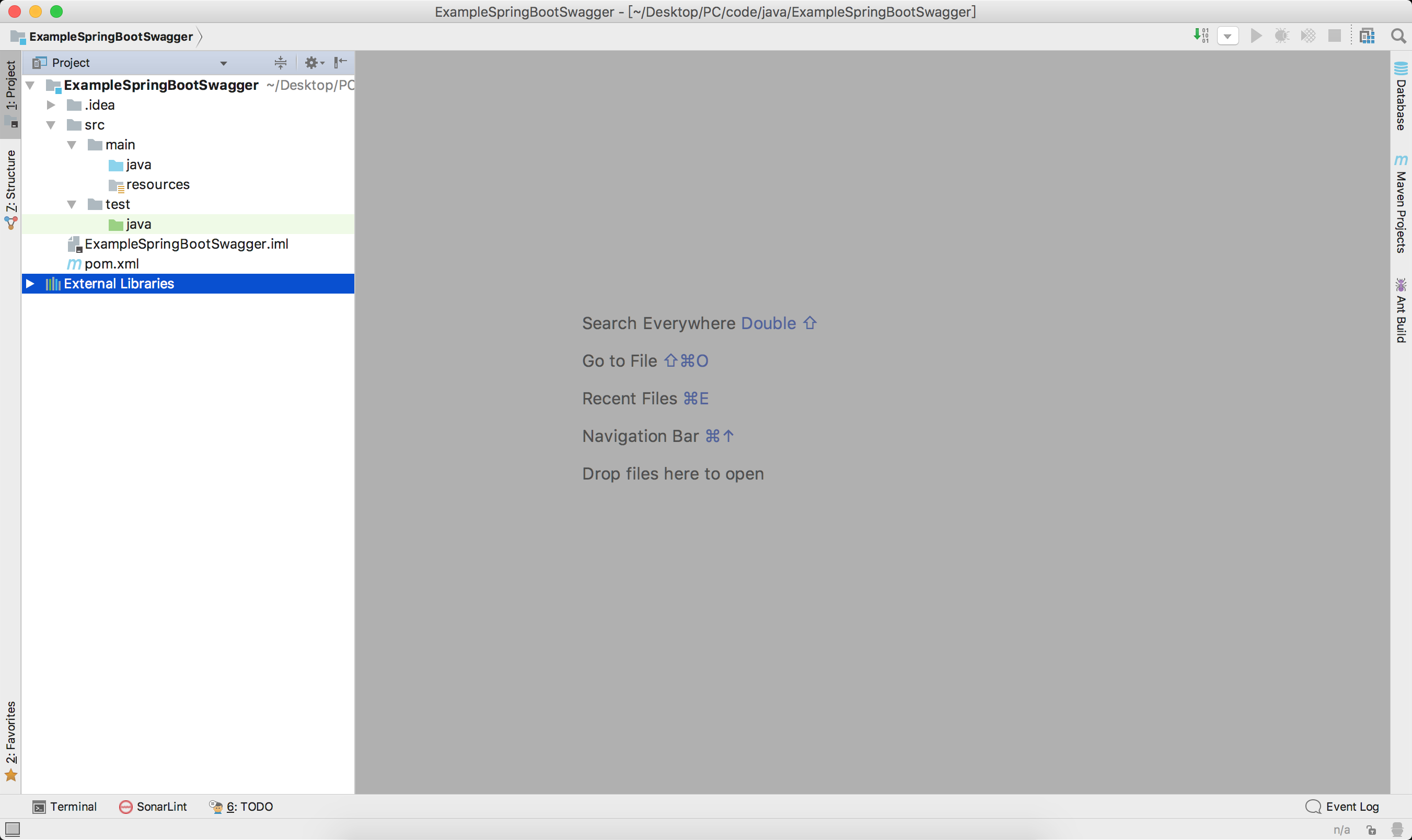
Task: Click the Search Everywhere magnifier icon
Action: click(x=1398, y=36)
